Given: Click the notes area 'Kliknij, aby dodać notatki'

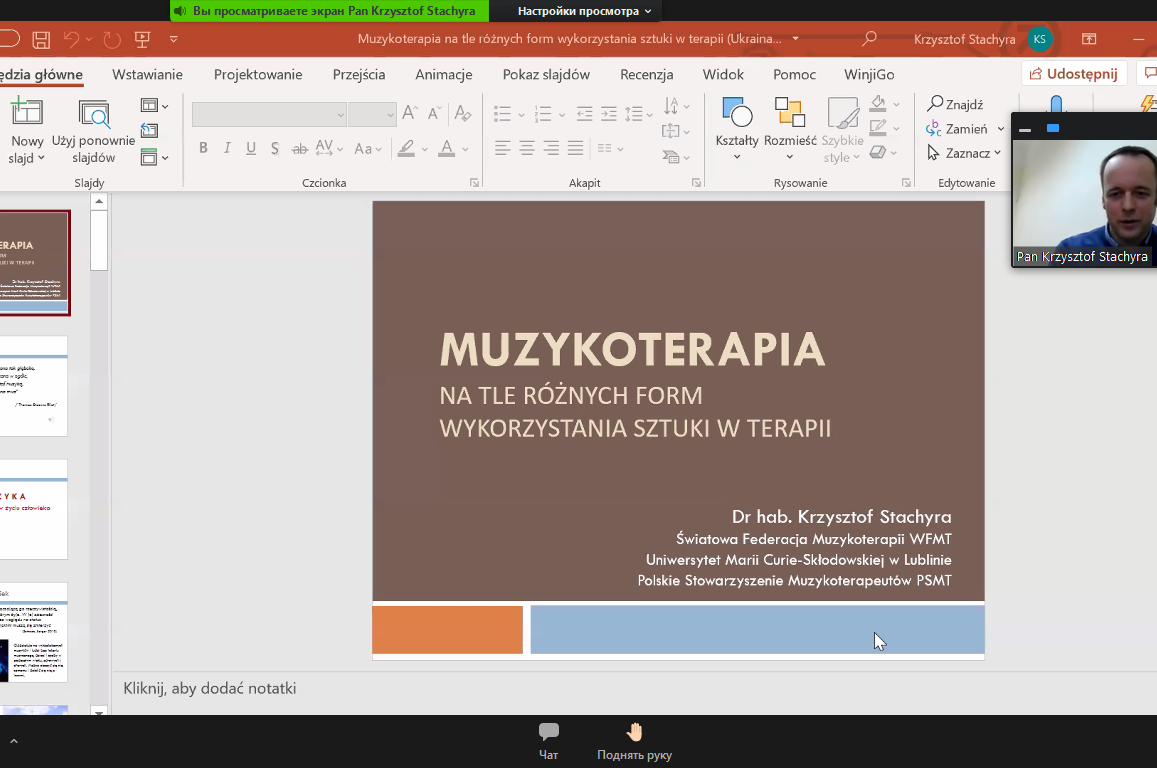Looking at the screenshot, I should click(x=210, y=688).
